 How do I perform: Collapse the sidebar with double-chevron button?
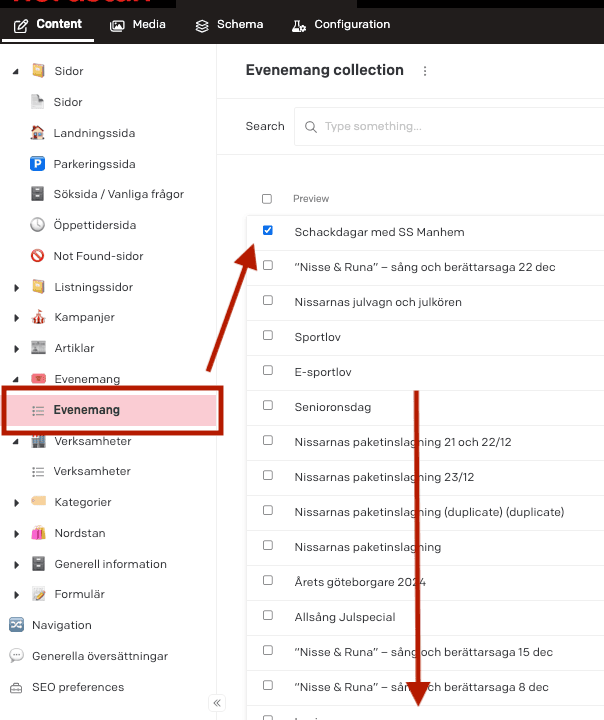click(216, 703)
